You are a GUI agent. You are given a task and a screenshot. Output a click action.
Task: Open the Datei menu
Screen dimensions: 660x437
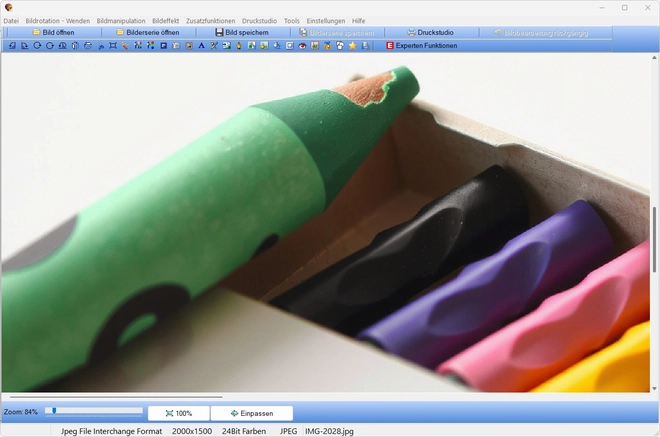coord(11,20)
